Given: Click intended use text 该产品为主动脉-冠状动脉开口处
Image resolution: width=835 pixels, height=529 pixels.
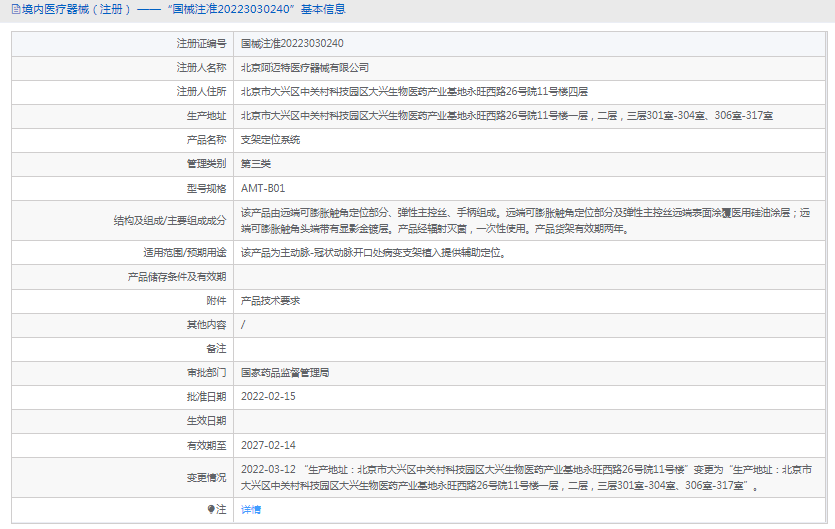Looking at the screenshot, I should (373, 253).
